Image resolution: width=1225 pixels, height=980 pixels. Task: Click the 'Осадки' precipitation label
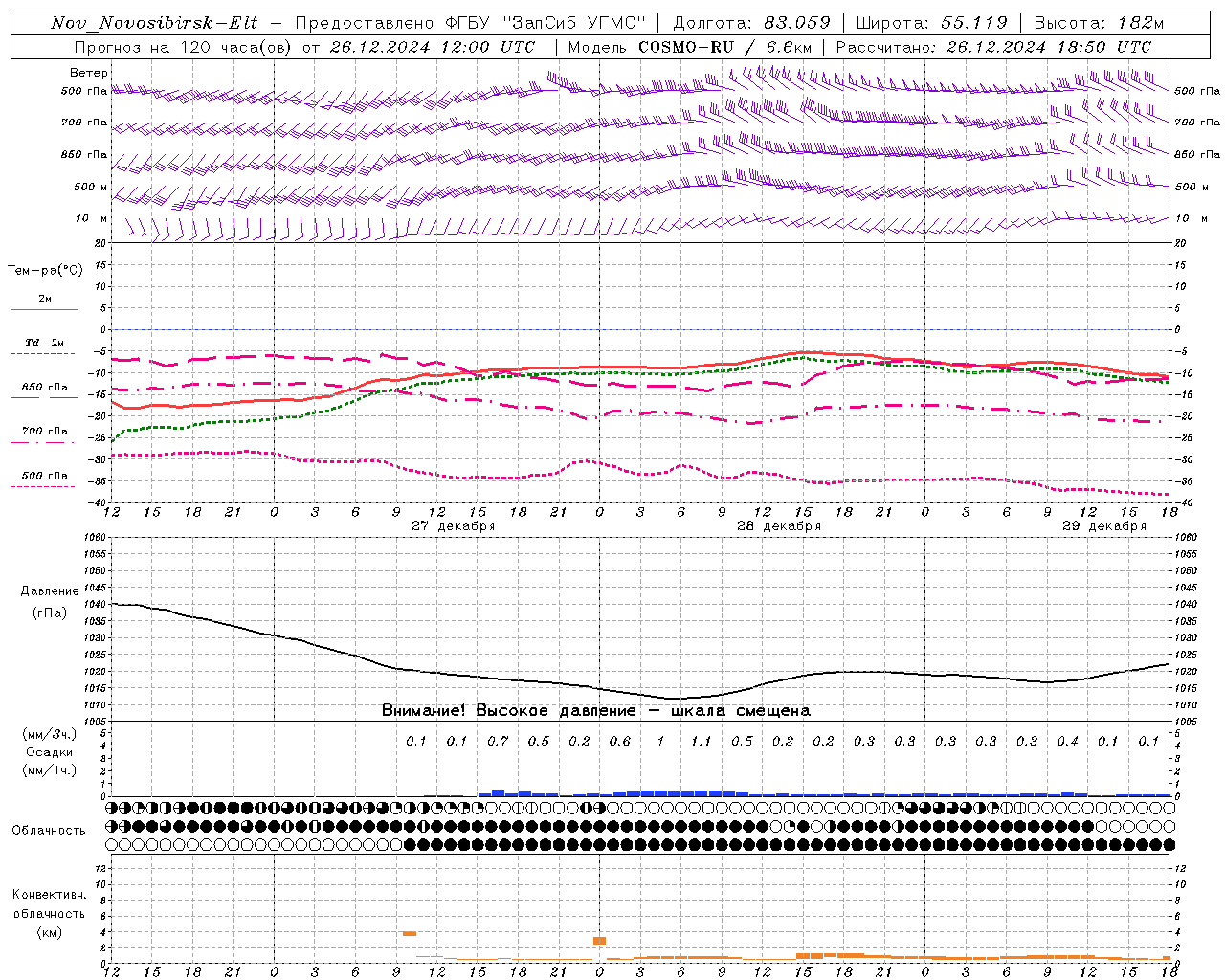pyautogui.click(x=50, y=752)
